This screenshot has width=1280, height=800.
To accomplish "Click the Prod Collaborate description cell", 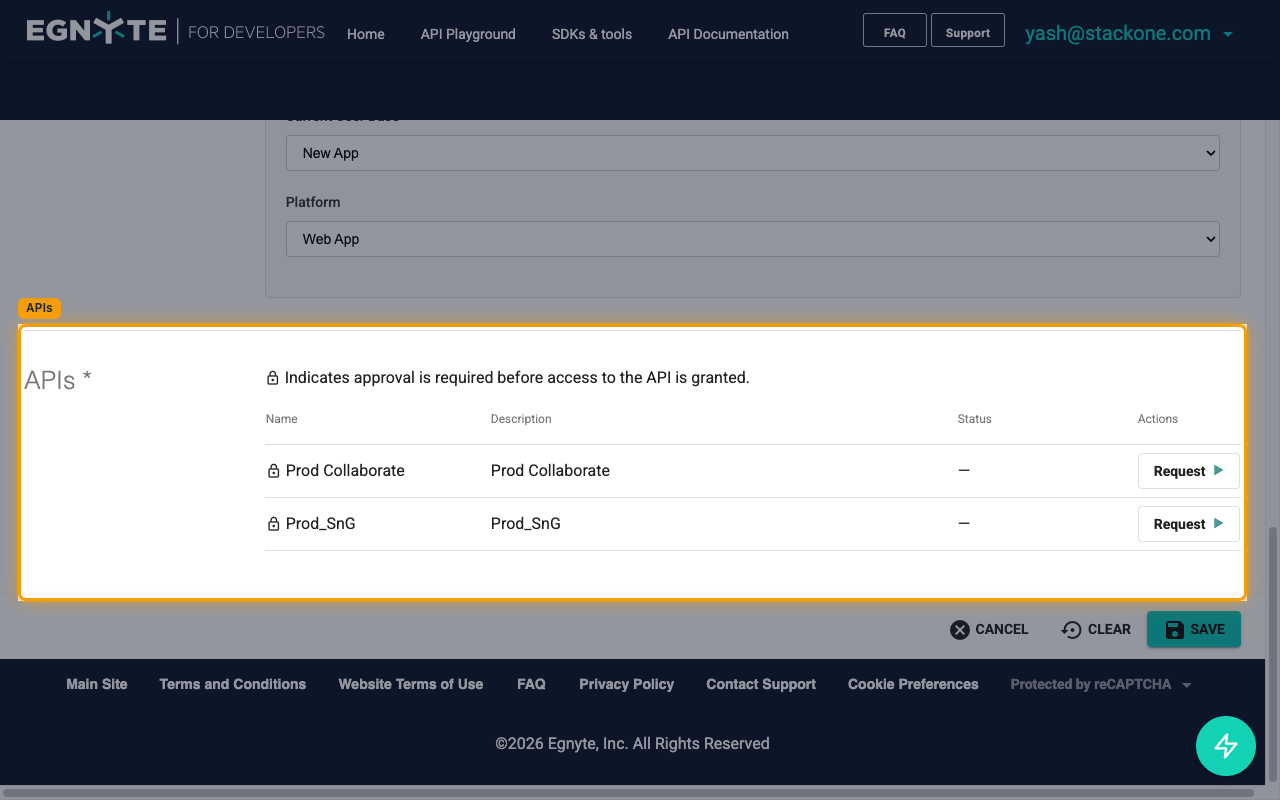I will [x=550, y=471].
